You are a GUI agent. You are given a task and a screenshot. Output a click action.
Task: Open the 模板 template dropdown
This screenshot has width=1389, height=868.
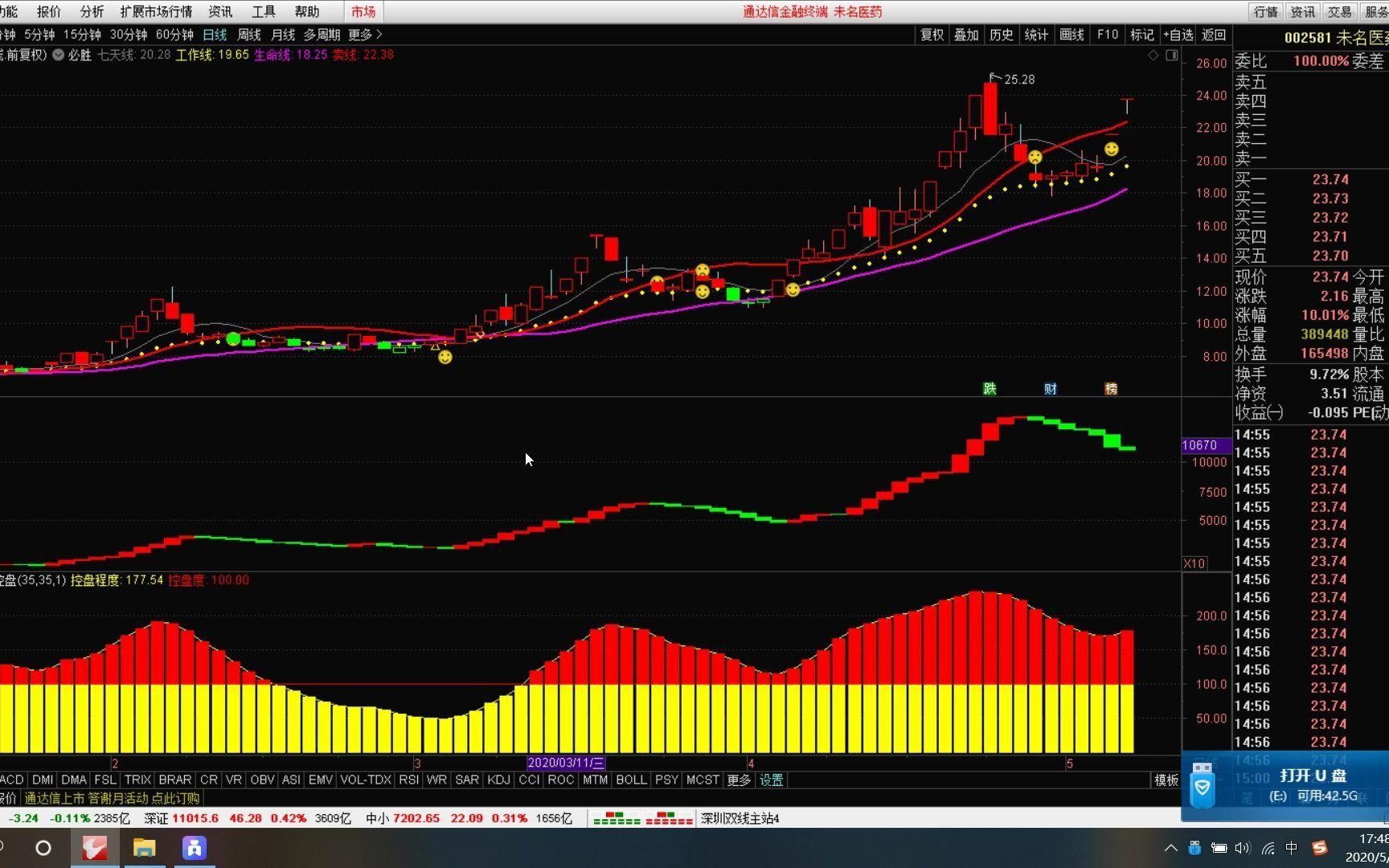pos(1166,780)
